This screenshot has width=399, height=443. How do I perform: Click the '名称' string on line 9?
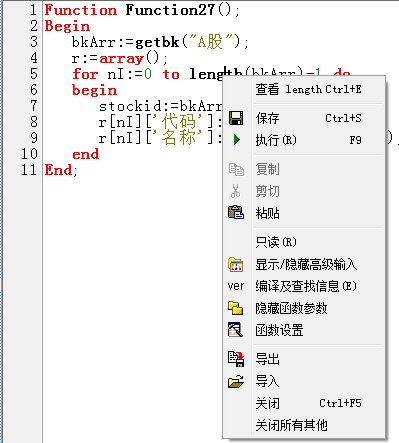click(179, 138)
